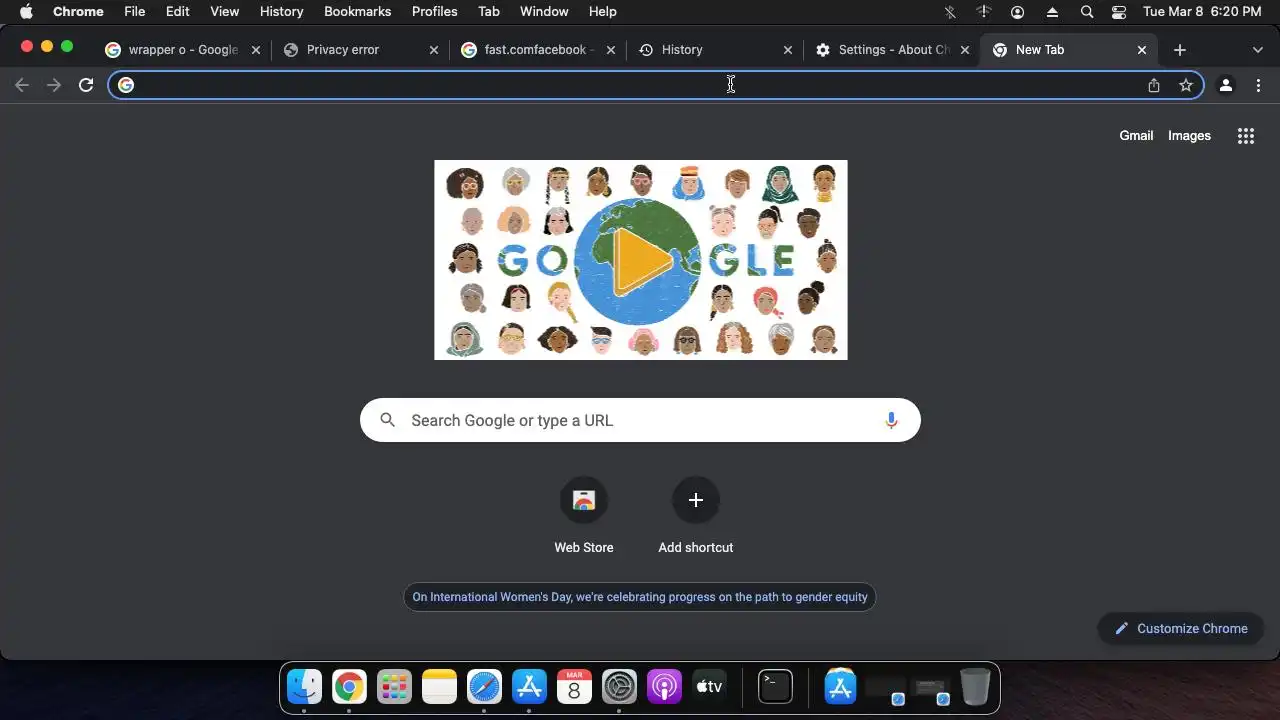Open Safari from the Dock
Screen dimensions: 1280x720
coord(484,687)
